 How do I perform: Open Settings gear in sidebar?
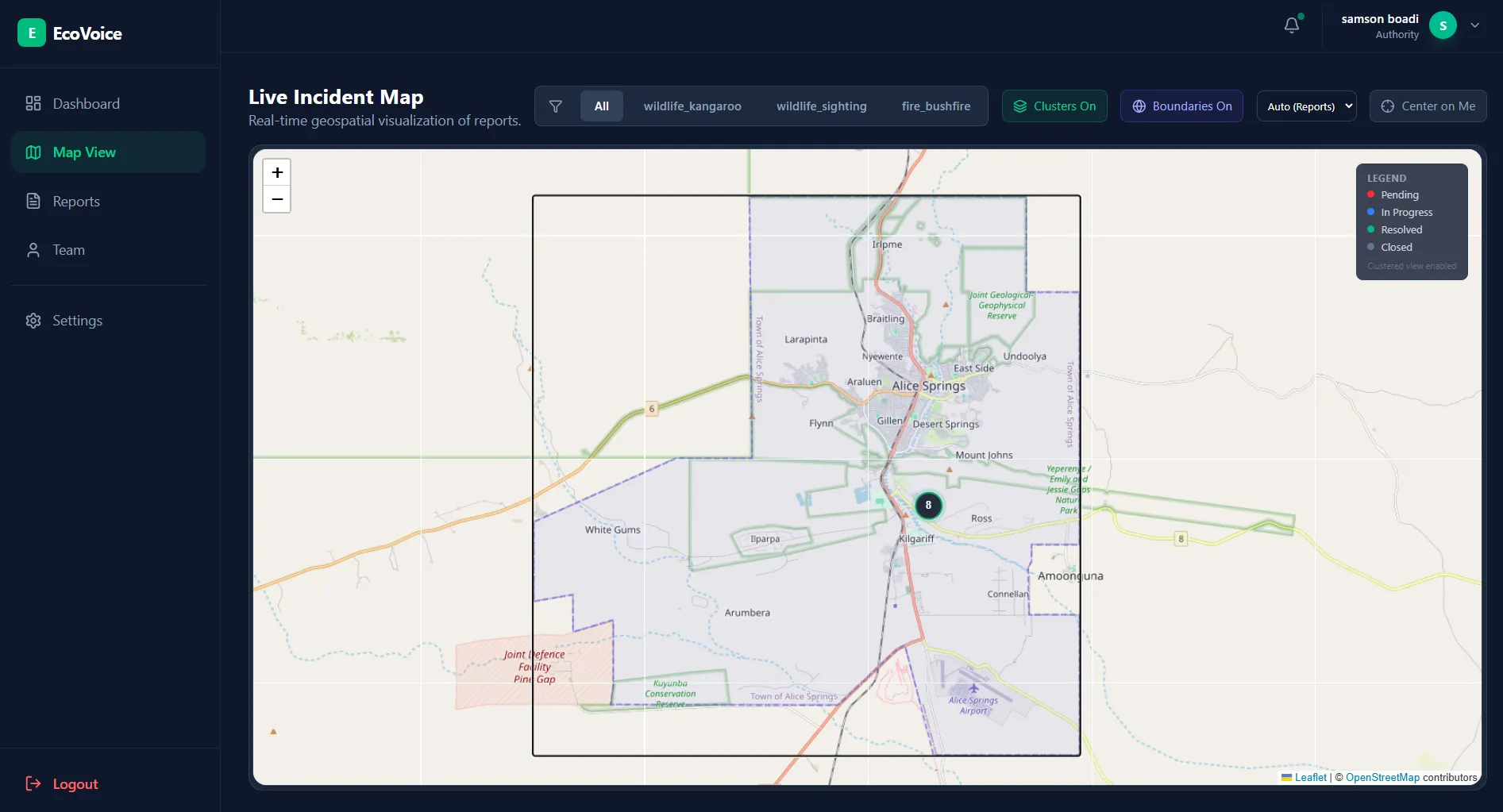pyautogui.click(x=33, y=320)
